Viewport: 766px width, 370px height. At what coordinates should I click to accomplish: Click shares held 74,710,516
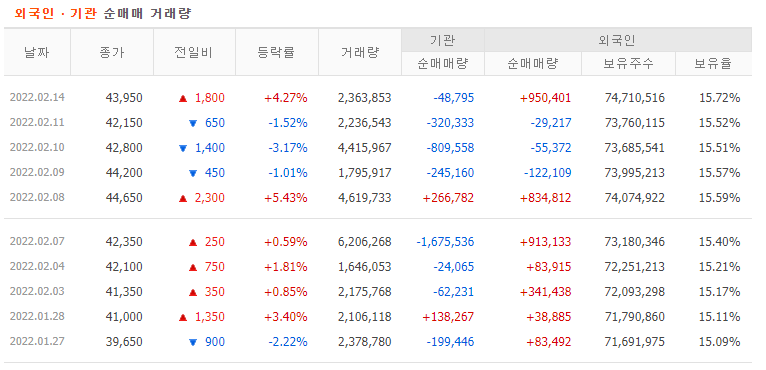635,98
